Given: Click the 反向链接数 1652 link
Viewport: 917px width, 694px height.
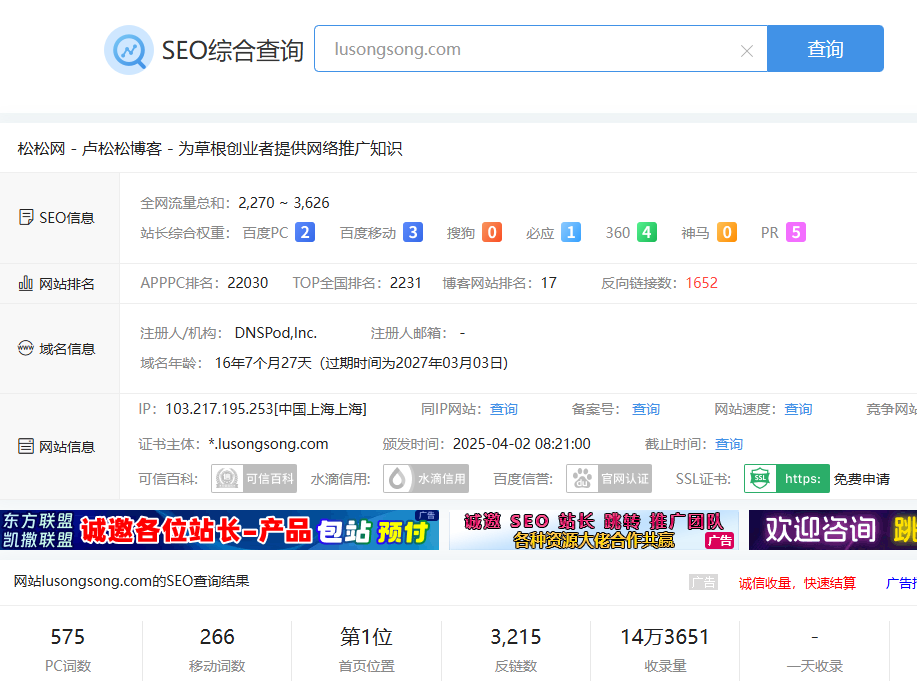Looking at the screenshot, I should coord(701,283).
